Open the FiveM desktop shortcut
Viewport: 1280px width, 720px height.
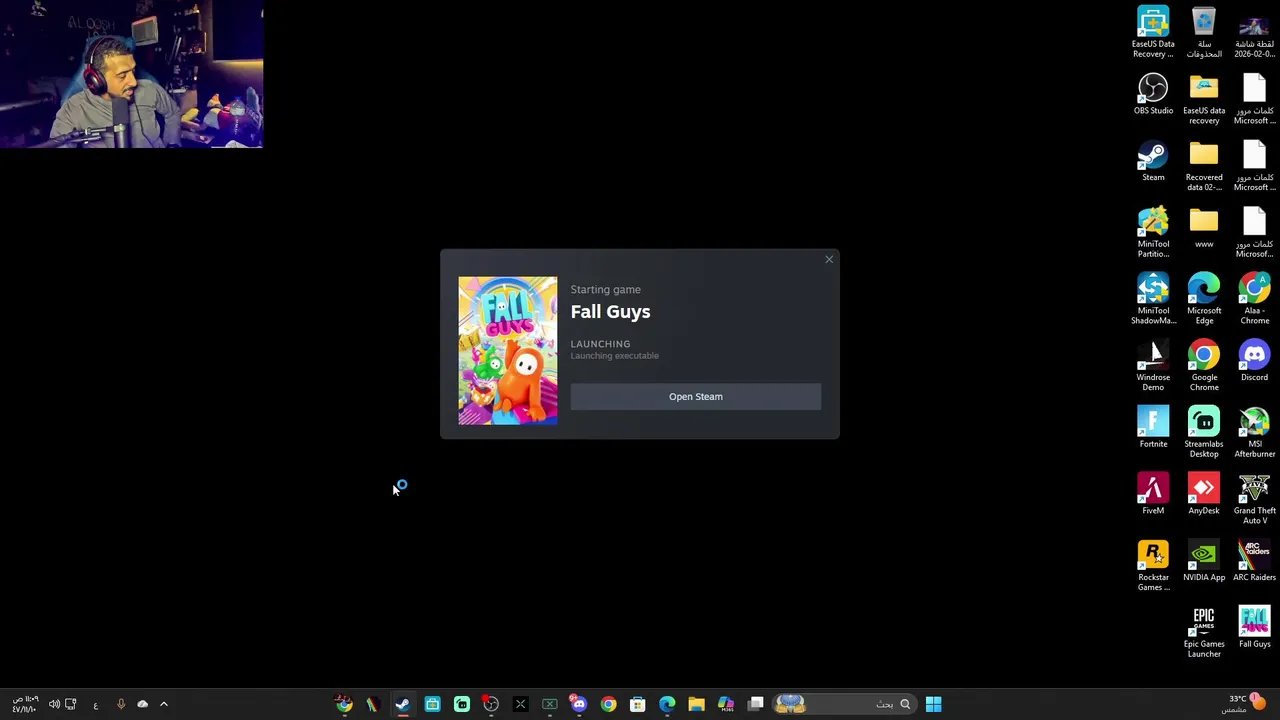[x=1153, y=494]
